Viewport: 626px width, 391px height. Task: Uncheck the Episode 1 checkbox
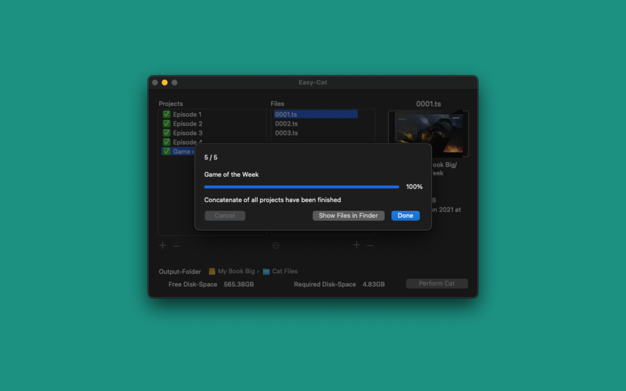pos(166,114)
